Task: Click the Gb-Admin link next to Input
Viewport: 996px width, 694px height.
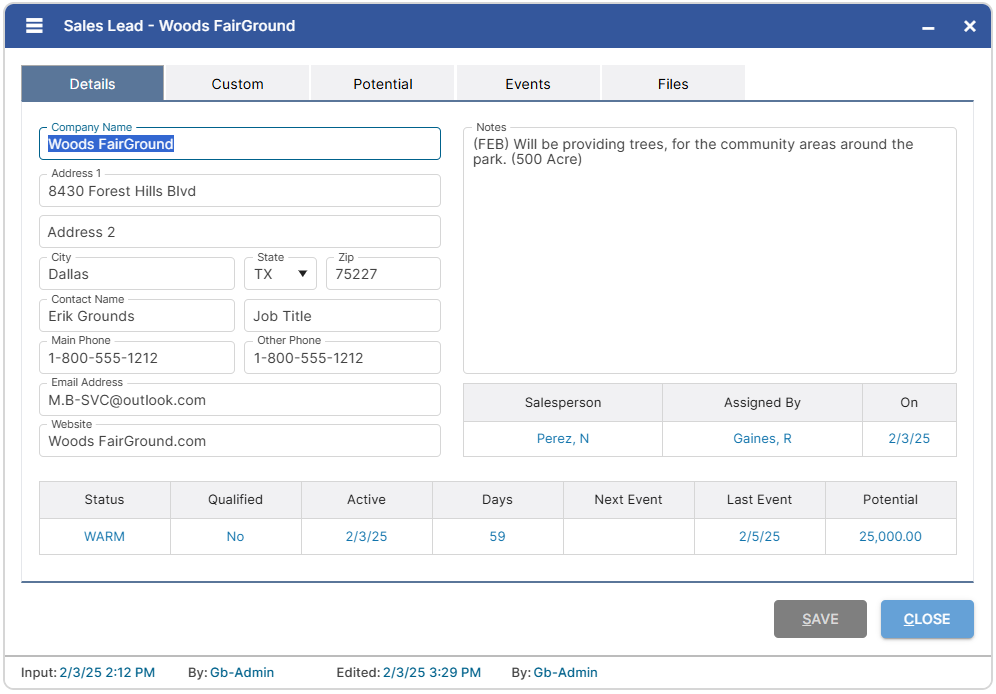Action: click(242, 672)
